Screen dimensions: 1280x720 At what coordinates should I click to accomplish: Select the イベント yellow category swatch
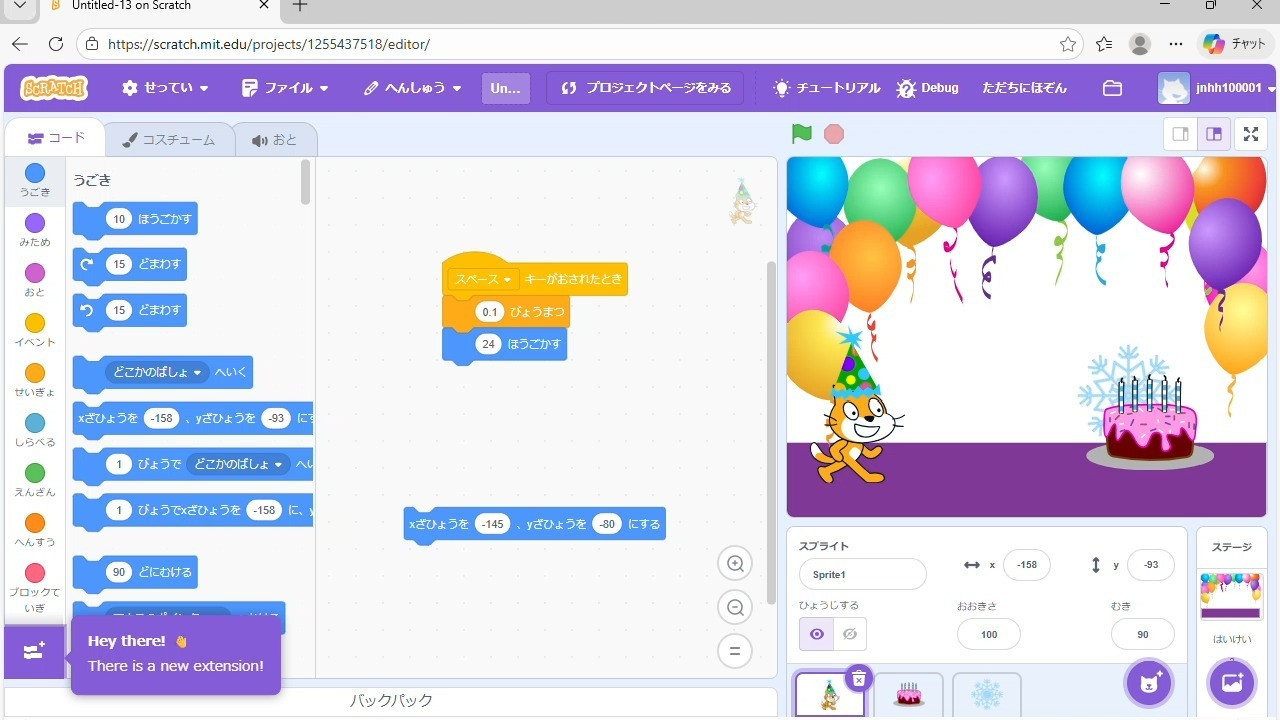(x=35, y=323)
